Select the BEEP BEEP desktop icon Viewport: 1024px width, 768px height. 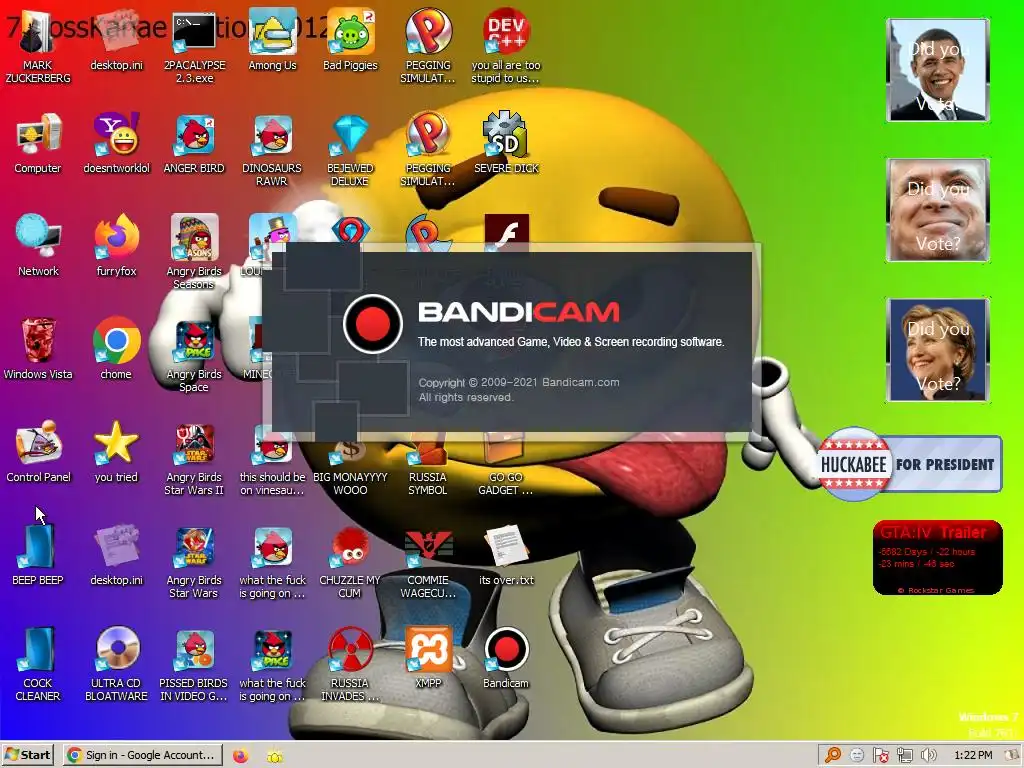click(38, 554)
